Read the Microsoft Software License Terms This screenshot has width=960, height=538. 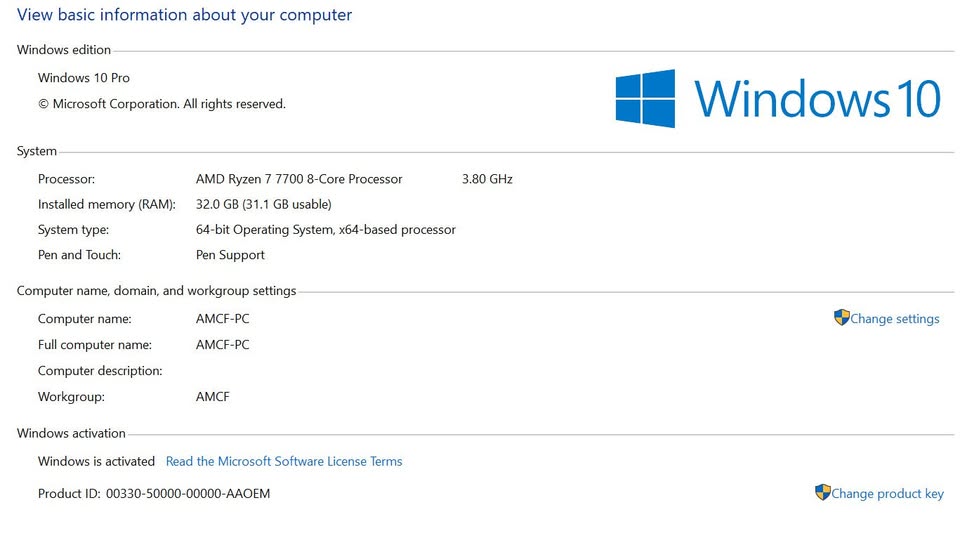tap(284, 461)
